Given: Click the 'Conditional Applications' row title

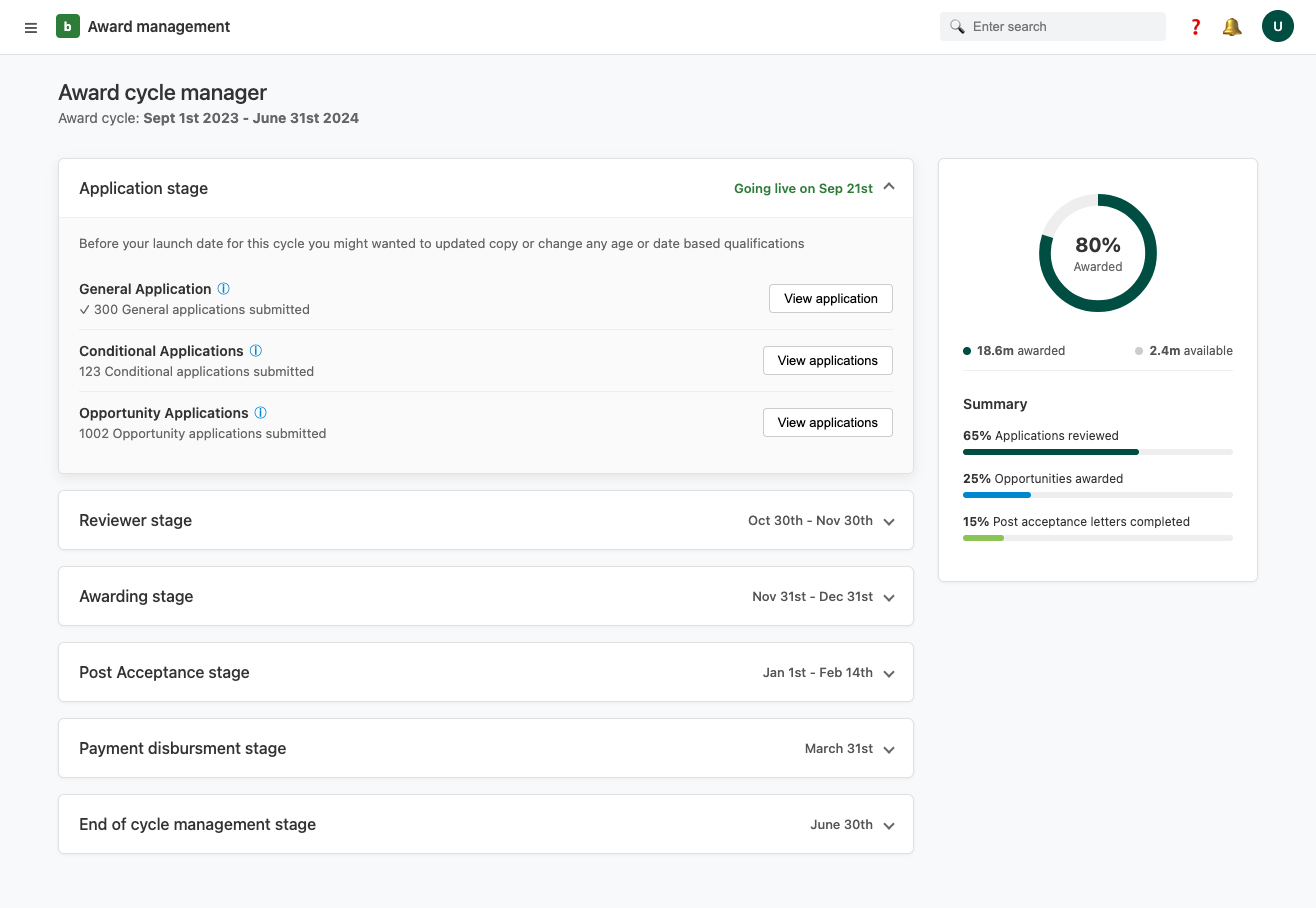Looking at the screenshot, I should tap(161, 351).
